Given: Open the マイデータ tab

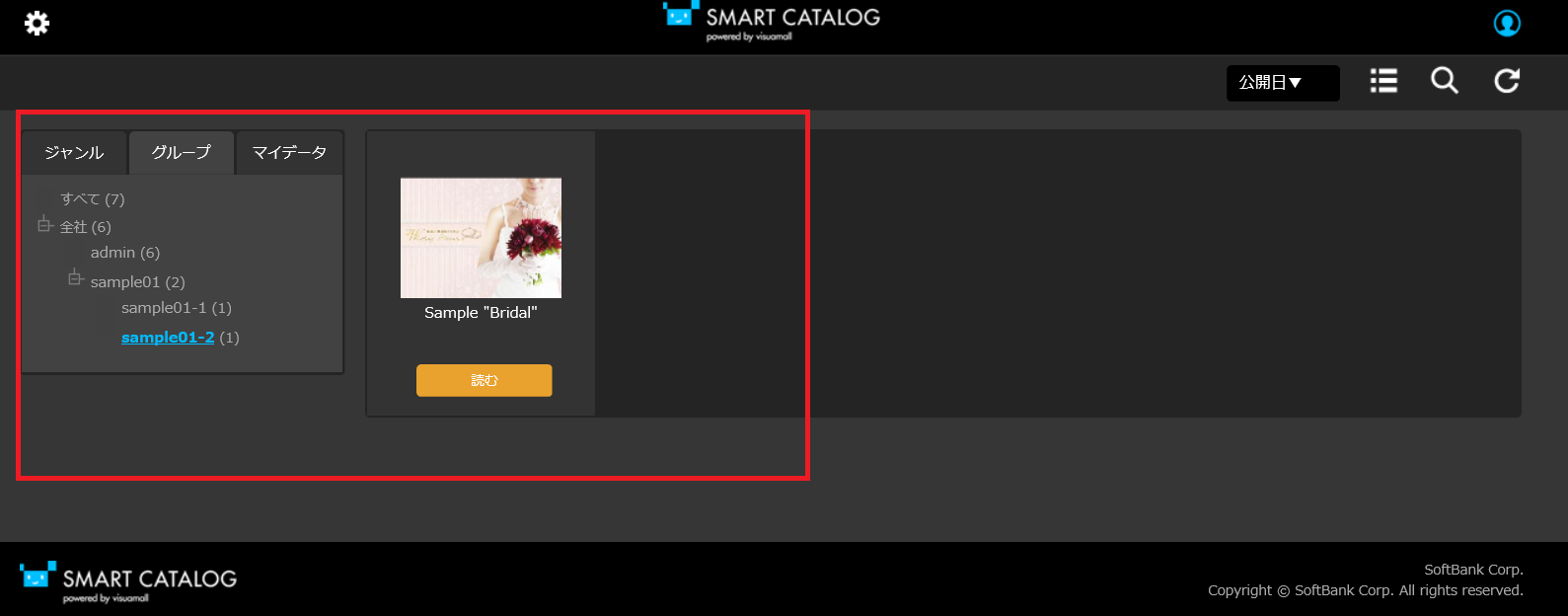Looking at the screenshot, I should (289, 153).
